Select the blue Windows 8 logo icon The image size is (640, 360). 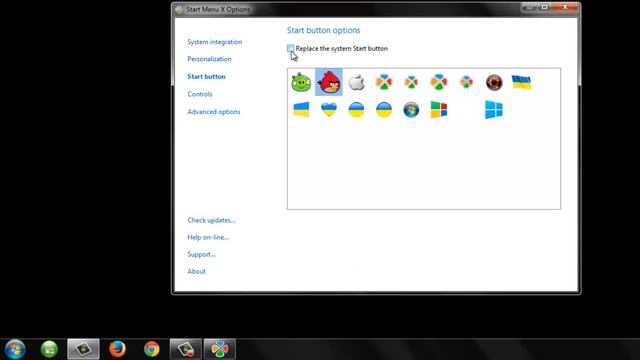pyautogui.click(x=494, y=110)
